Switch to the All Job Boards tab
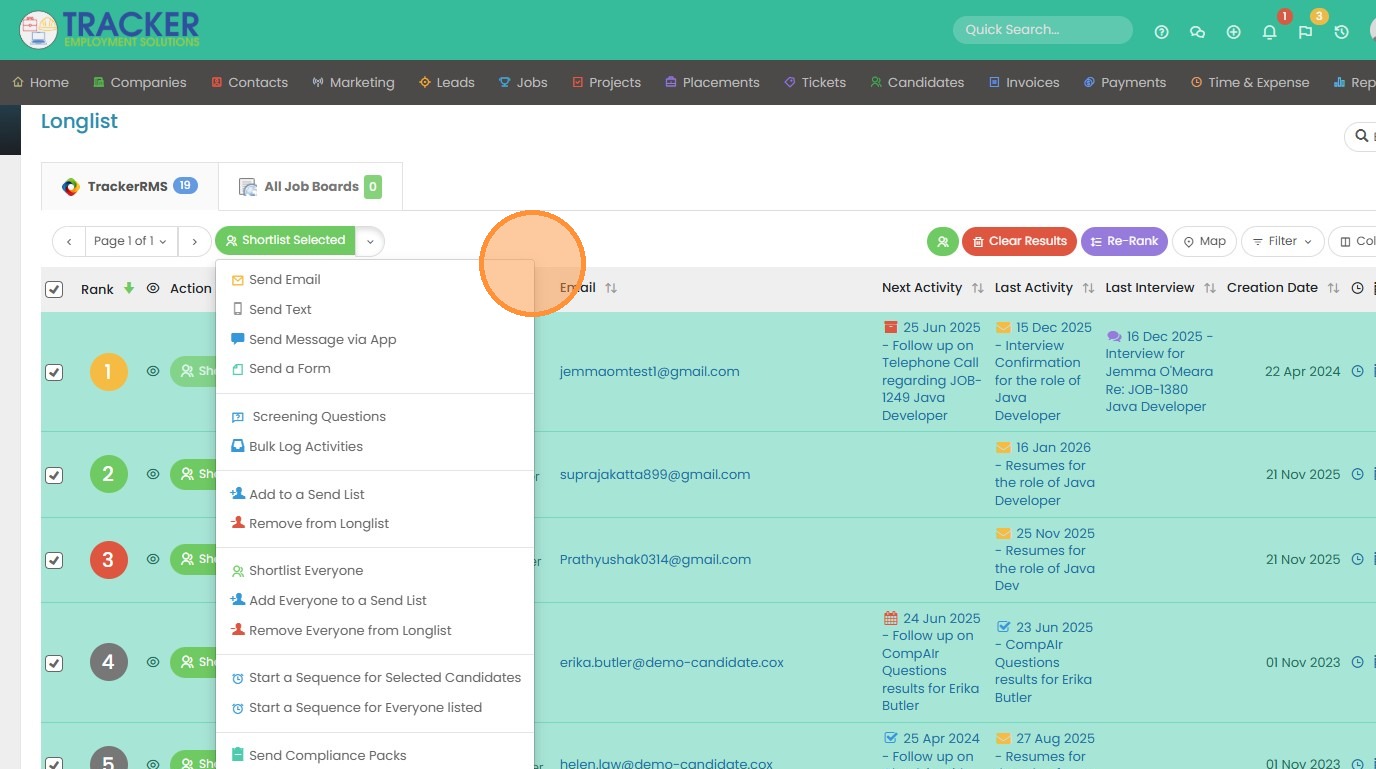The width and height of the screenshot is (1376, 769). [x=310, y=187]
